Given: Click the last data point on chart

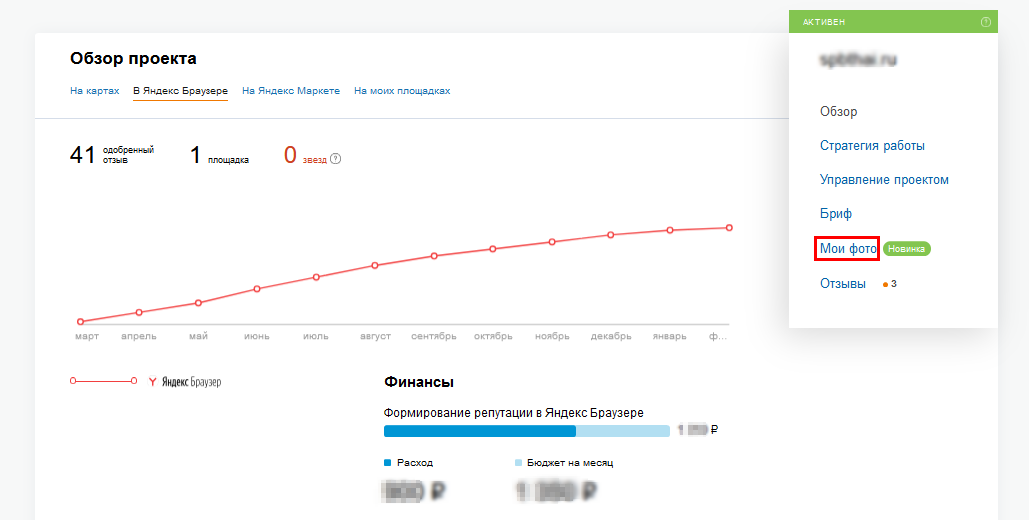Looking at the screenshot, I should pyautogui.click(x=729, y=228).
